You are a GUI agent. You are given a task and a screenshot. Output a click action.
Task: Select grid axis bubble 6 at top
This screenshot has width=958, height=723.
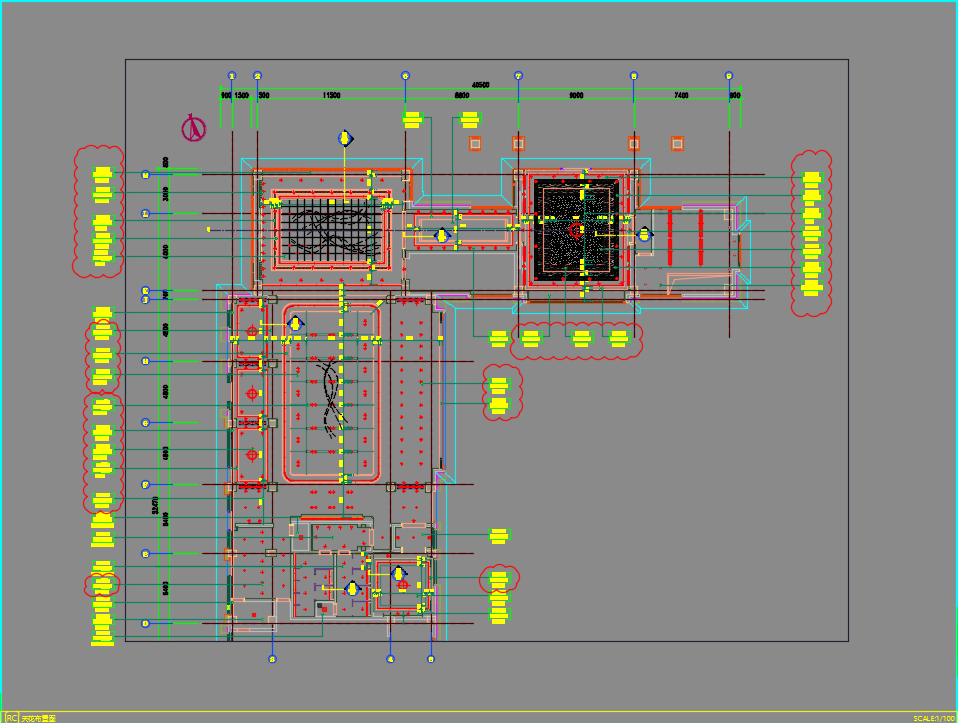(x=405, y=76)
